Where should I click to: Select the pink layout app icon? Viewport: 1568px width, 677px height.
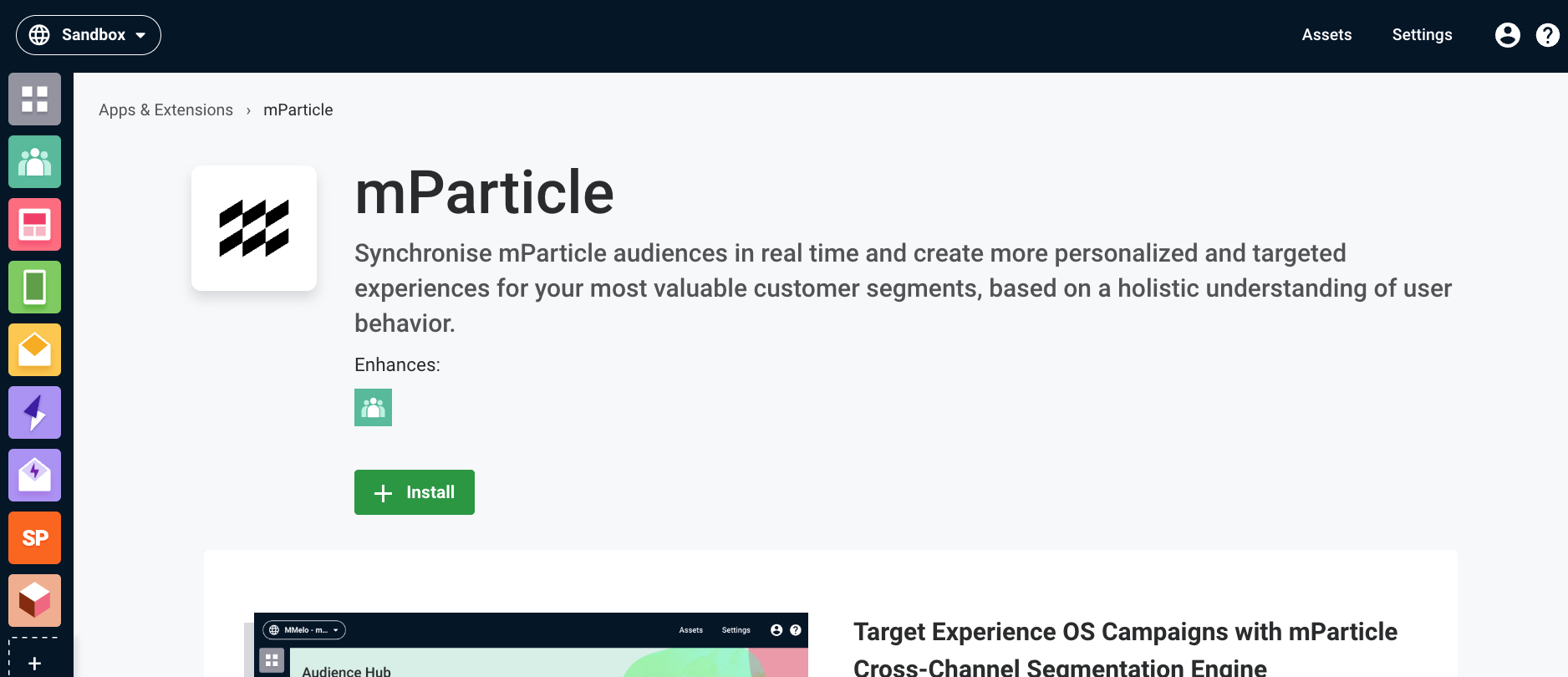tap(34, 224)
